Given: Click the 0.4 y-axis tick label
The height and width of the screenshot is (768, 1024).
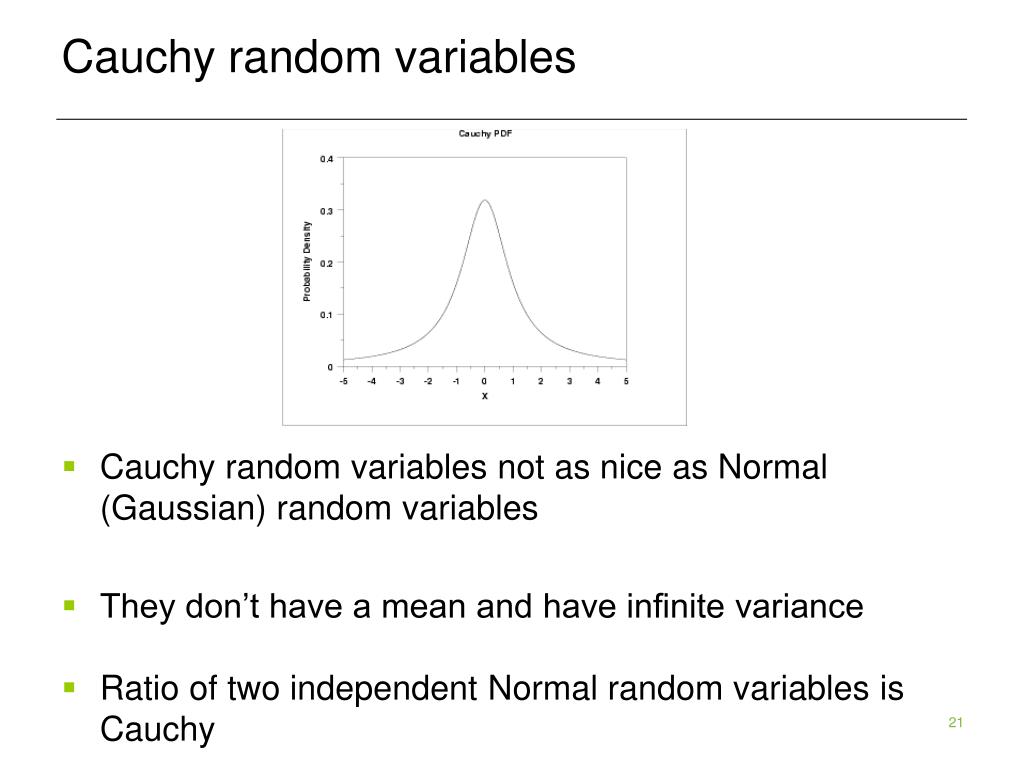Looking at the screenshot, I should [x=327, y=159].
